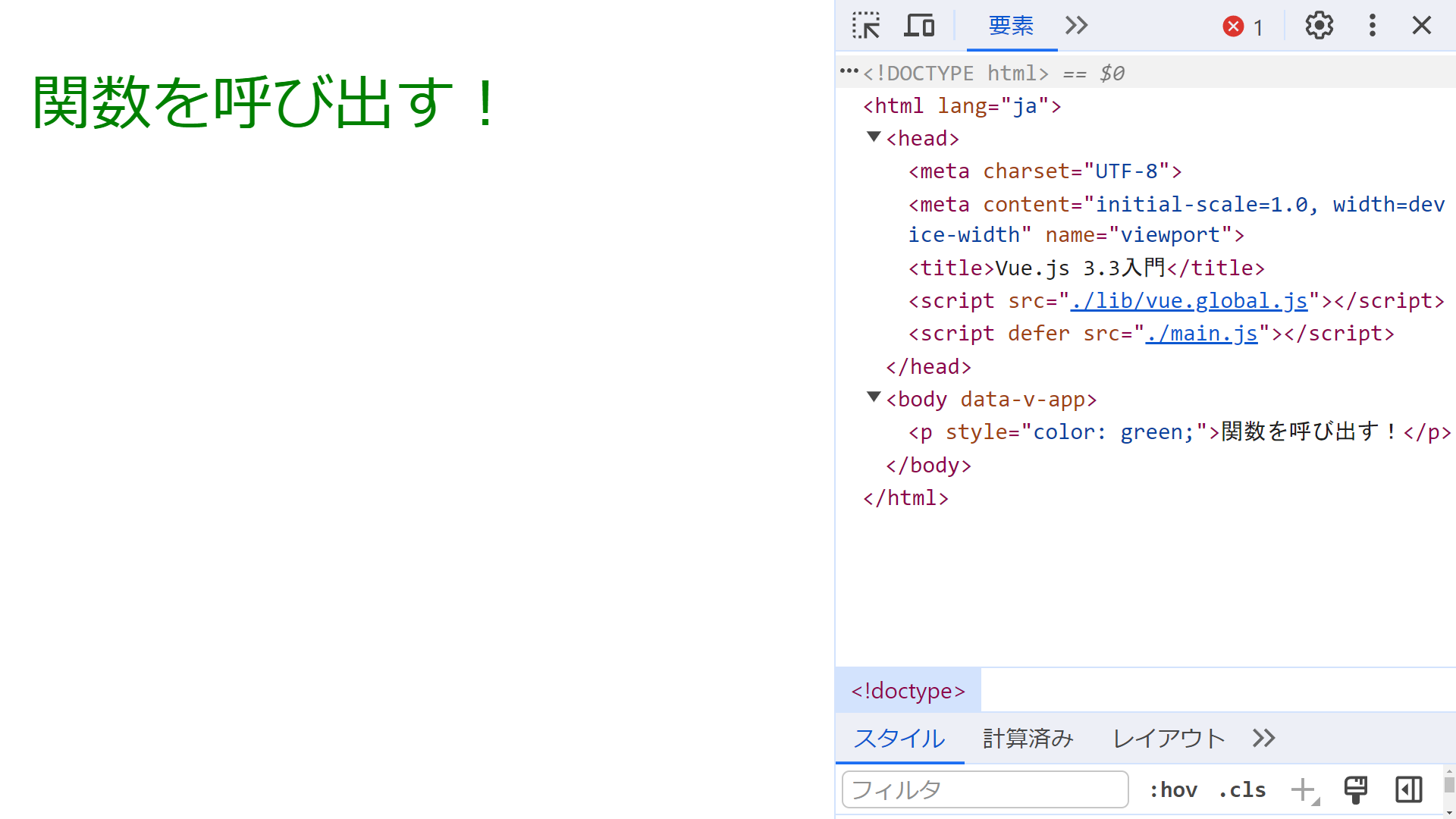Toggle the :hov element state button
The width and height of the screenshot is (1456, 819).
click(x=1173, y=790)
